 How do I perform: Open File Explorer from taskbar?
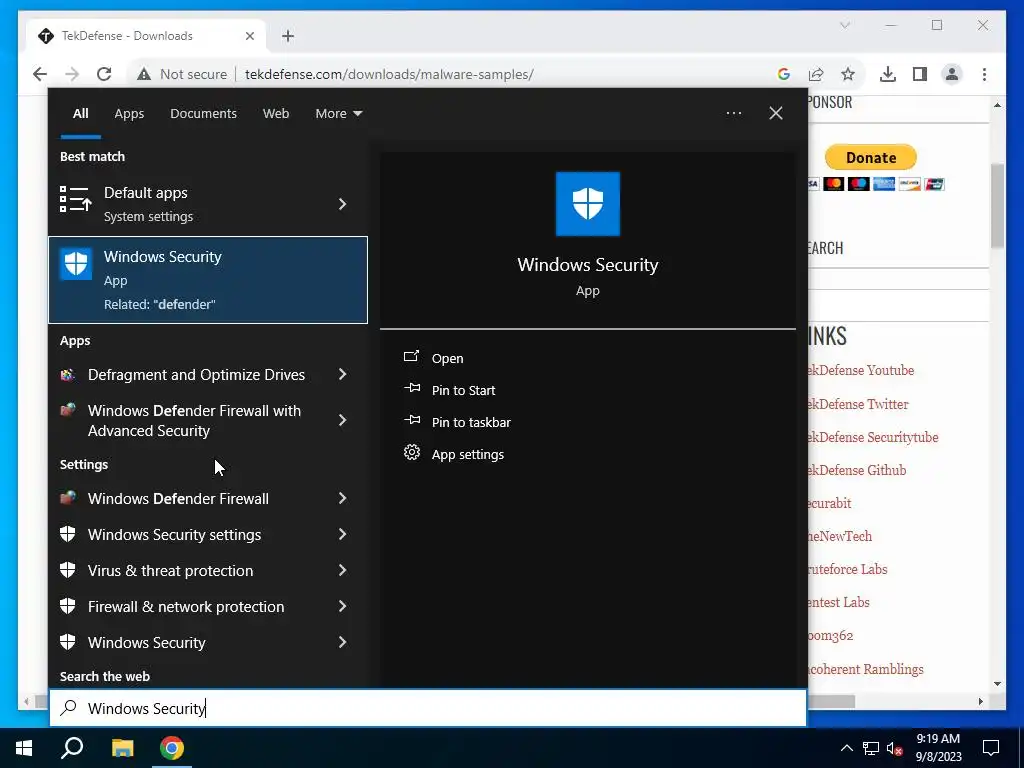point(122,748)
